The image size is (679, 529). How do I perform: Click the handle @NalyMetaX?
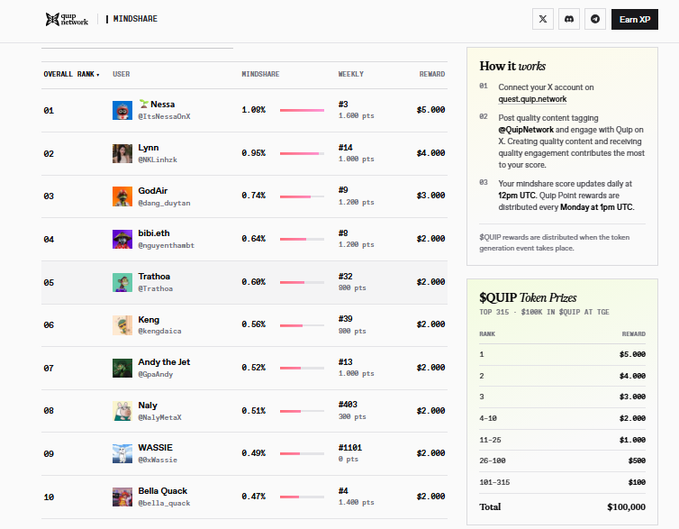(160, 418)
